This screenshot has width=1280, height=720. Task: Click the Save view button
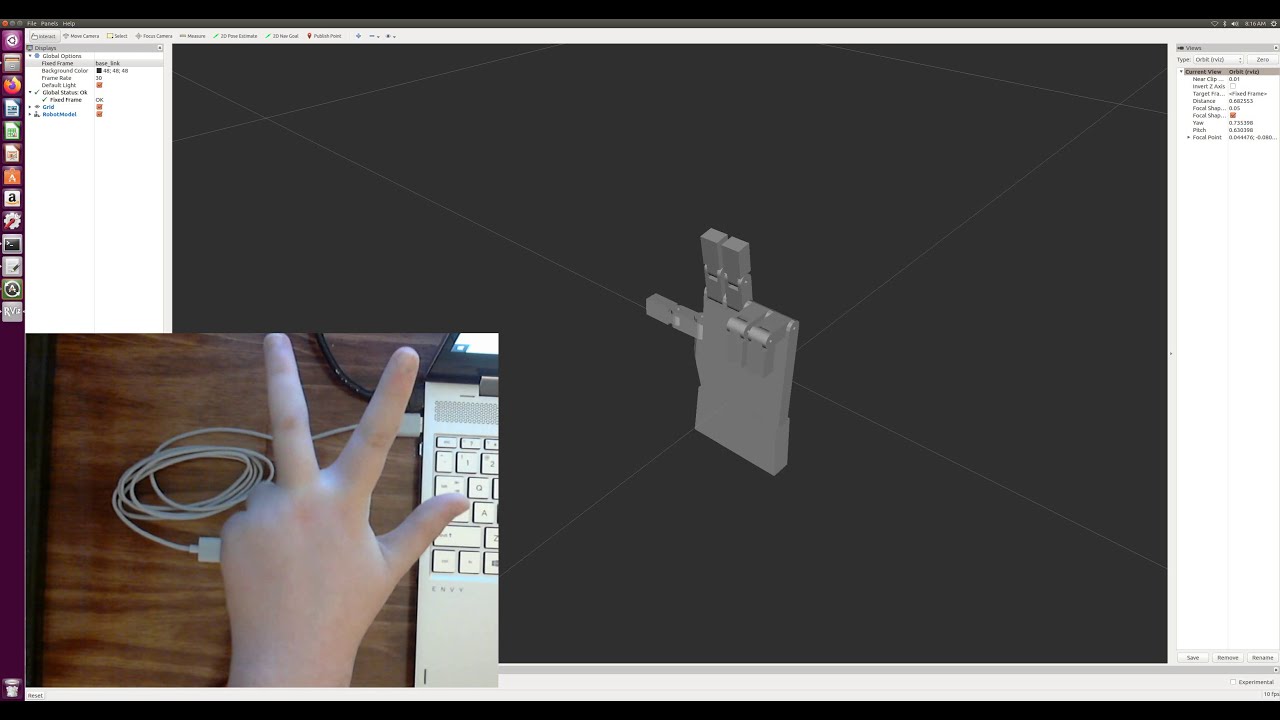coord(1193,657)
